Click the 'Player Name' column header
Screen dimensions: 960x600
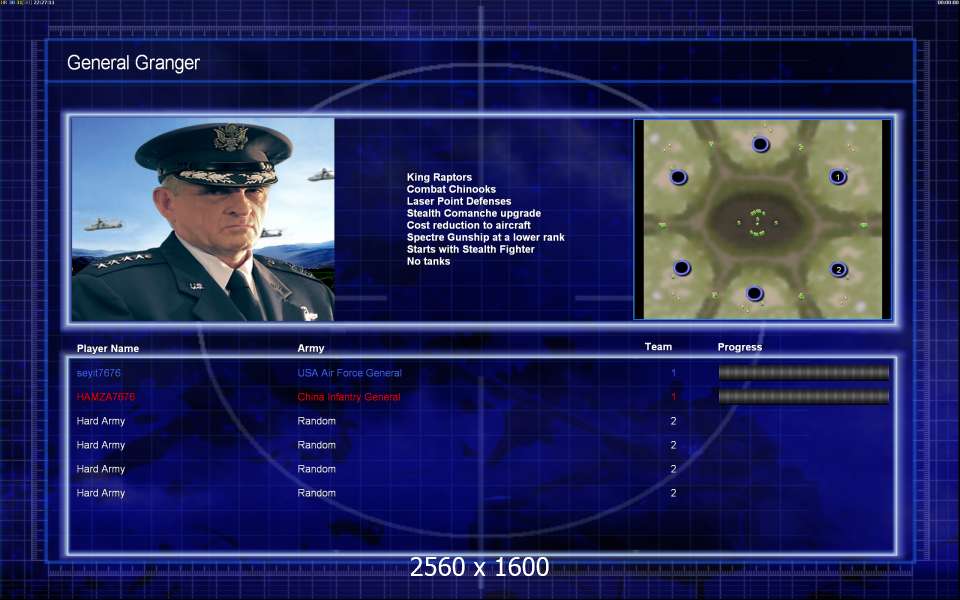(108, 348)
